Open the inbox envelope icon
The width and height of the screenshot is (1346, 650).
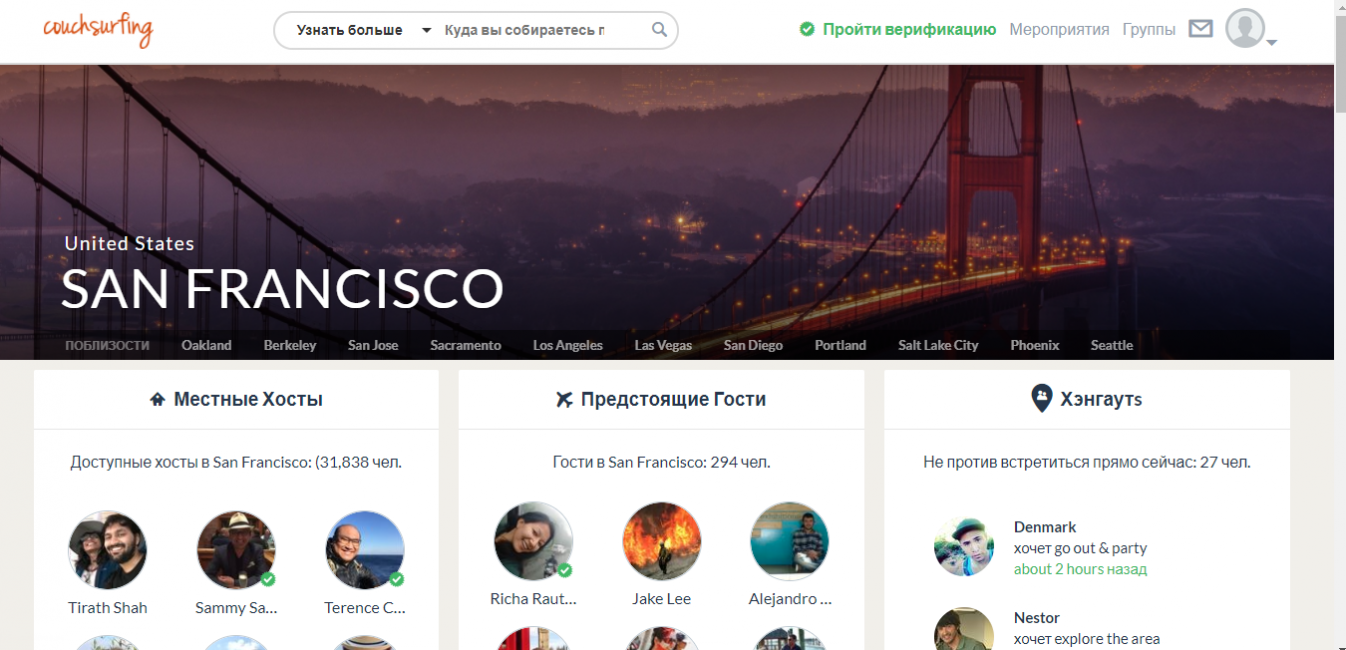point(1200,29)
